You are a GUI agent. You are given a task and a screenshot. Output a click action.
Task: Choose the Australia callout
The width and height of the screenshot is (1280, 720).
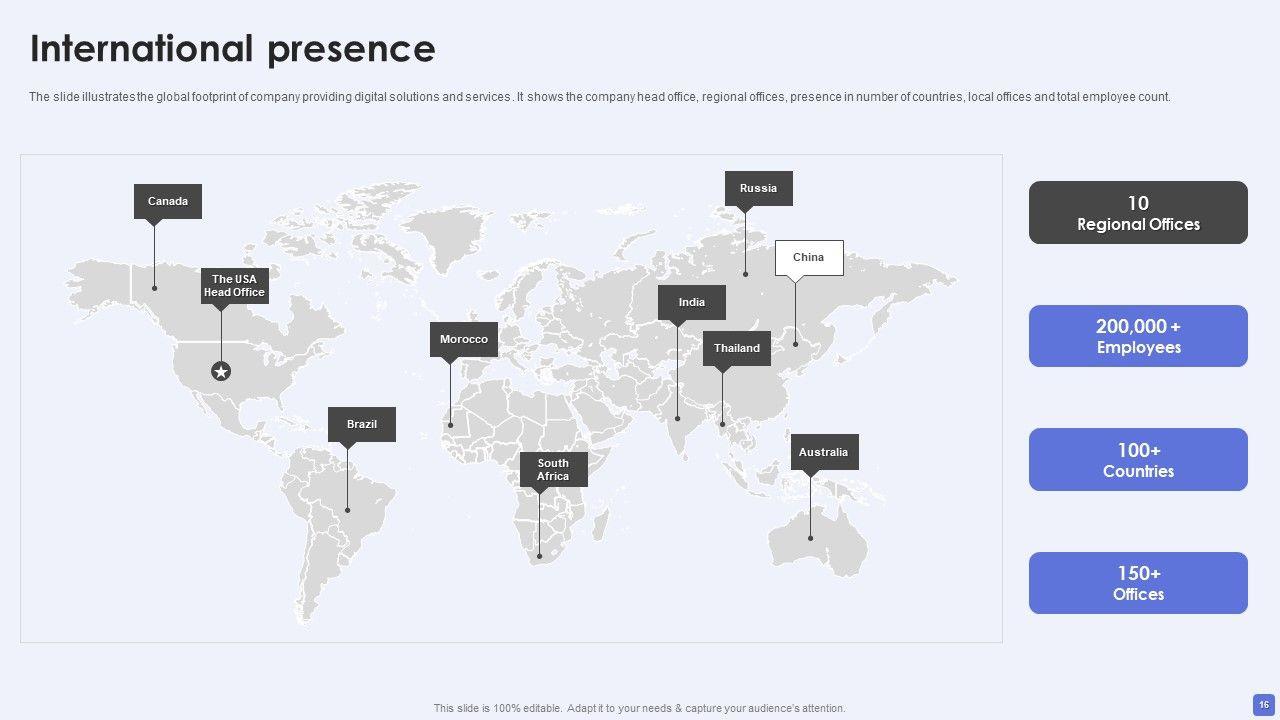click(824, 452)
